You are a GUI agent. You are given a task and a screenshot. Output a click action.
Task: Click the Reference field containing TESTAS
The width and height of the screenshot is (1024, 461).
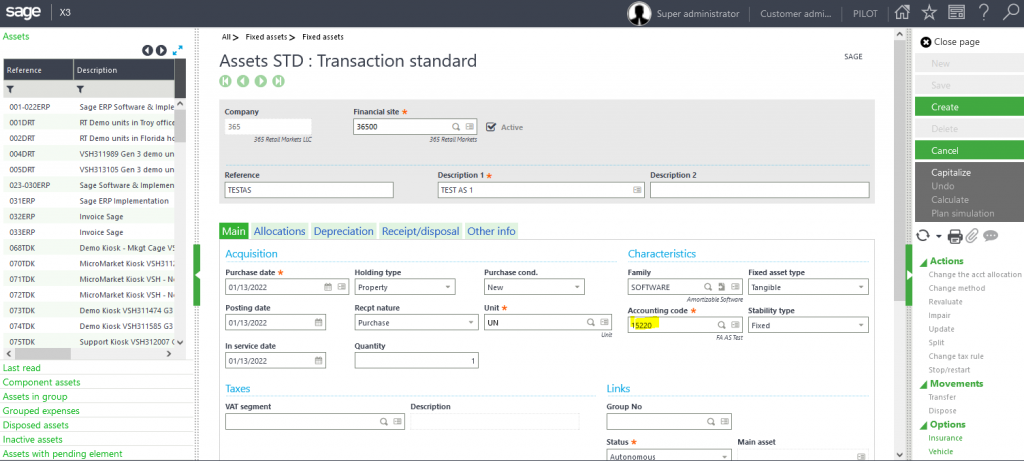pos(309,190)
